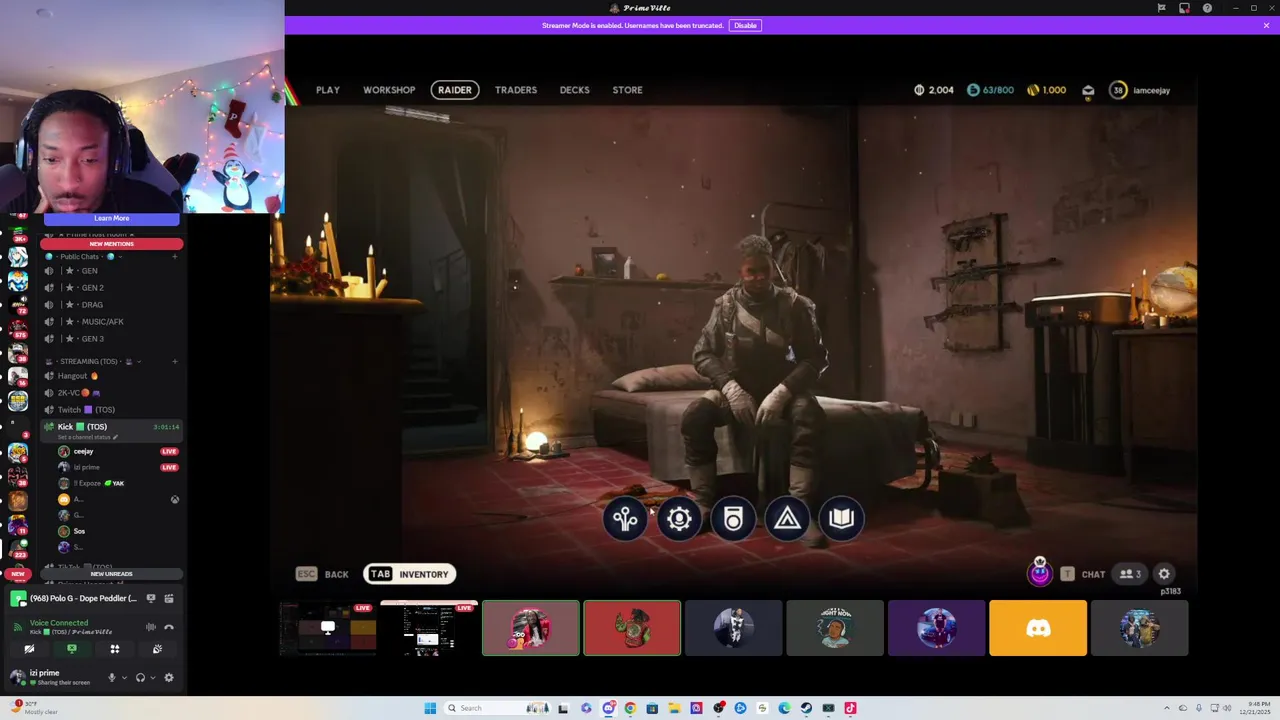Open the taskbar clock showing 9:48 PM
The height and width of the screenshot is (720, 1280).
click(1257, 708)
